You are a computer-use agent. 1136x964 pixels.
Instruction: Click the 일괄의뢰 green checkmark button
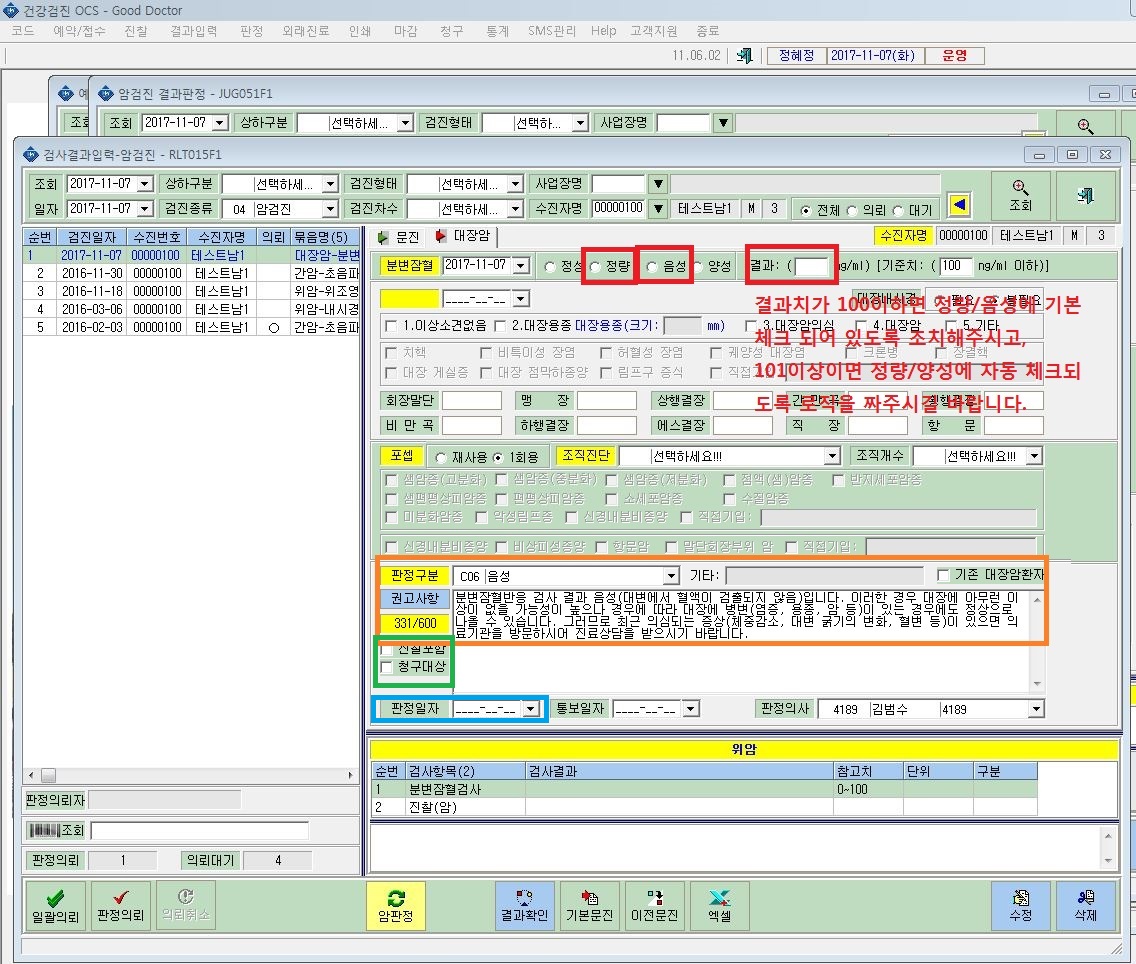point(55,905)
